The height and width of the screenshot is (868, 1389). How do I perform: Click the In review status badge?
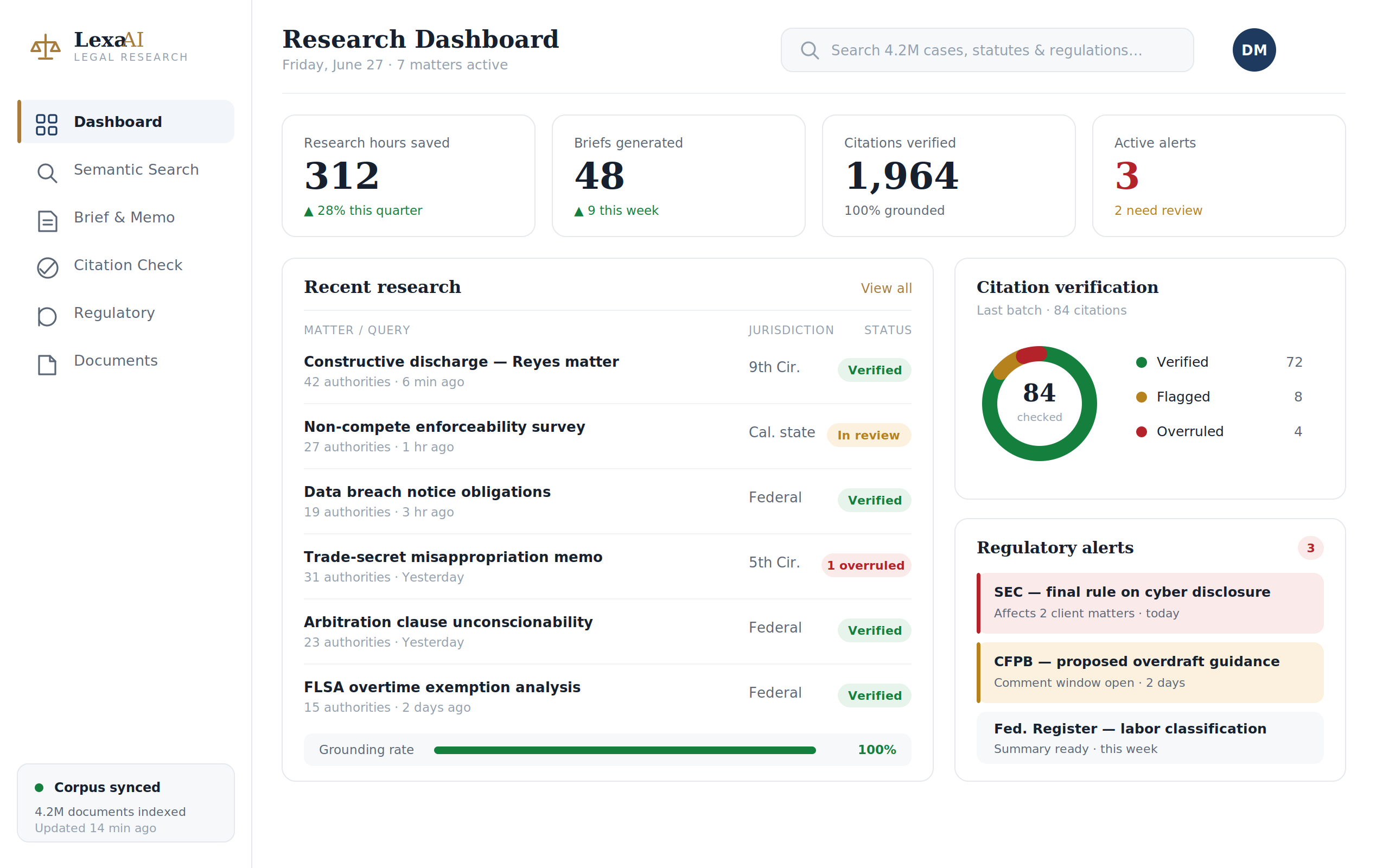pyautogui.click(x=869, y=435)
